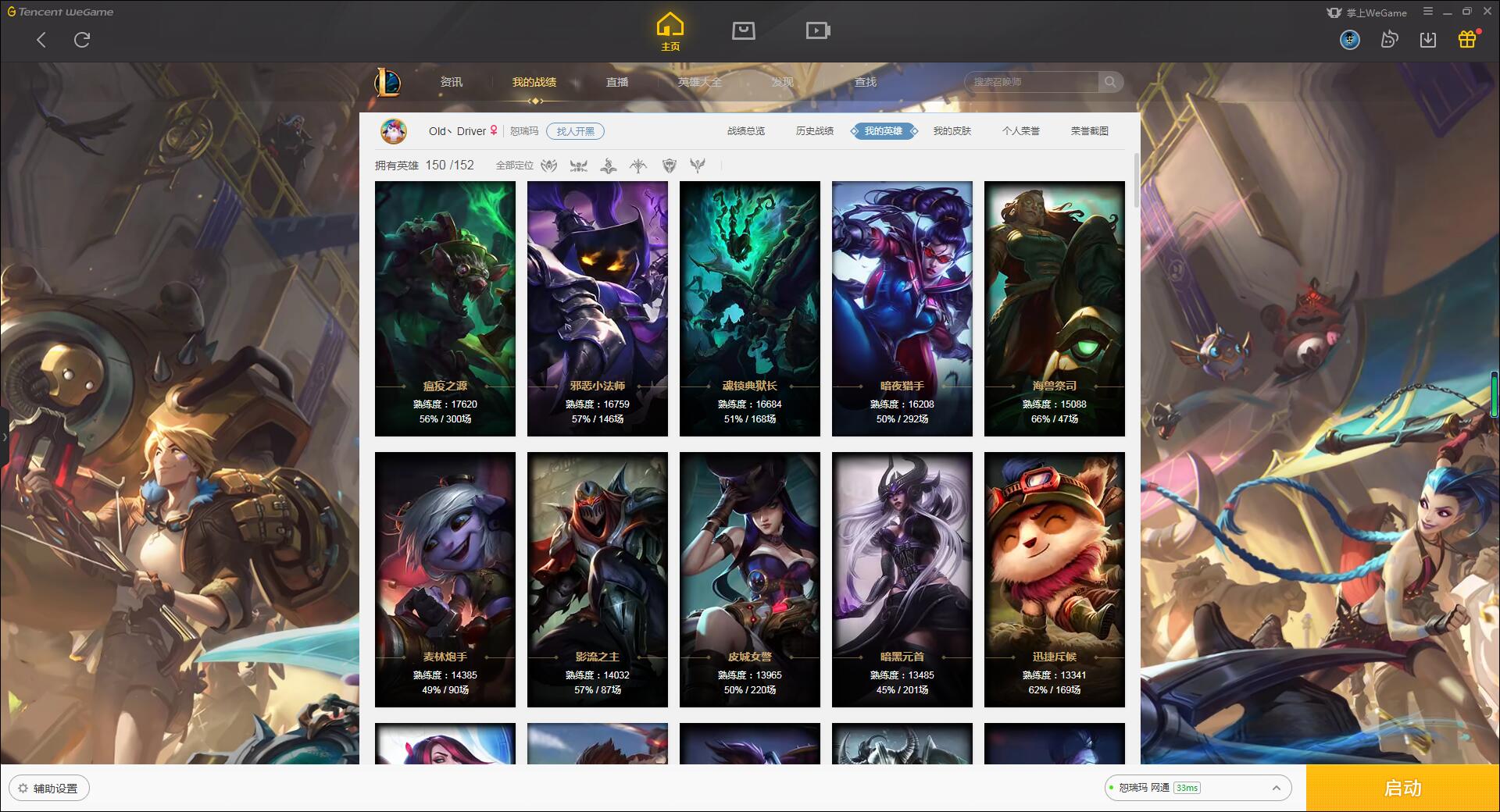Select the 全部定位 all-roles filter
Screen dimensions: 1500x812
point(514,166)
